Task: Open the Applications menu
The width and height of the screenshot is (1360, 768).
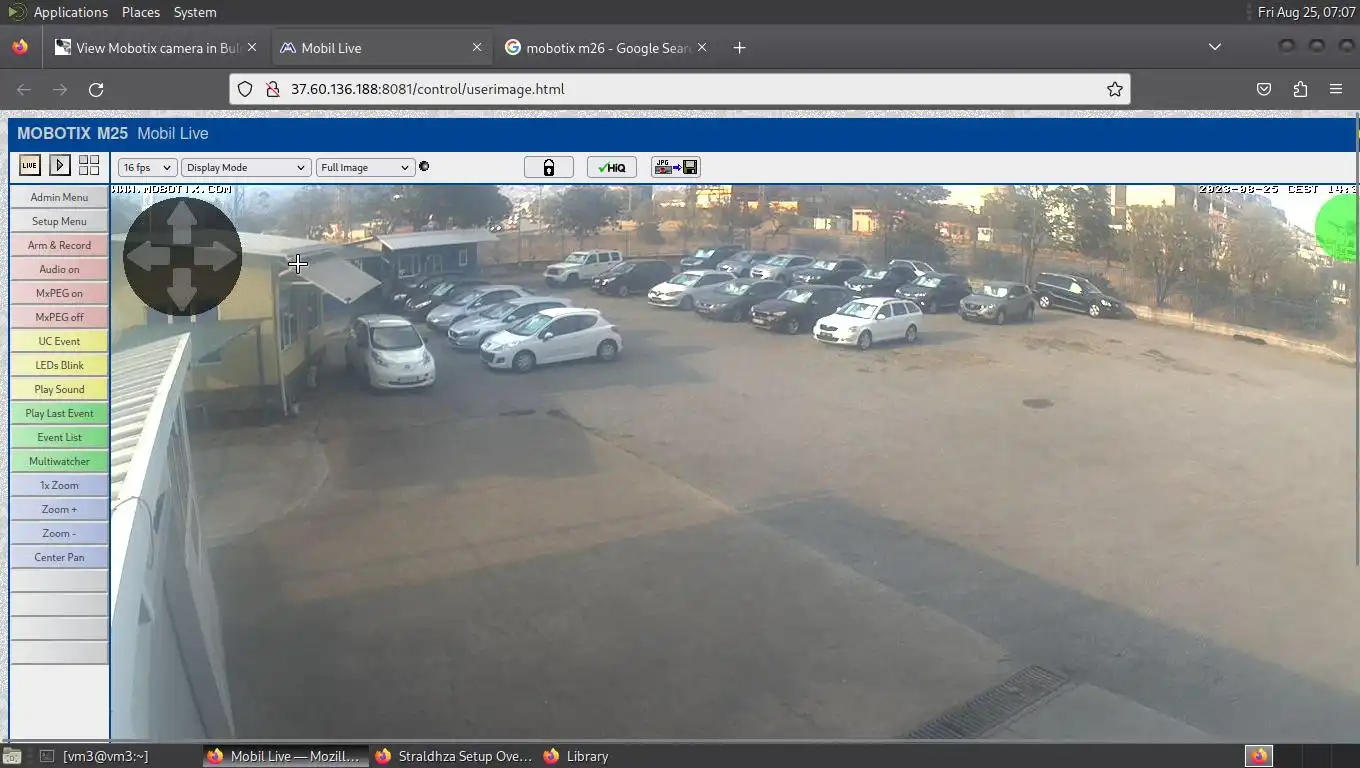Action: 70,12
